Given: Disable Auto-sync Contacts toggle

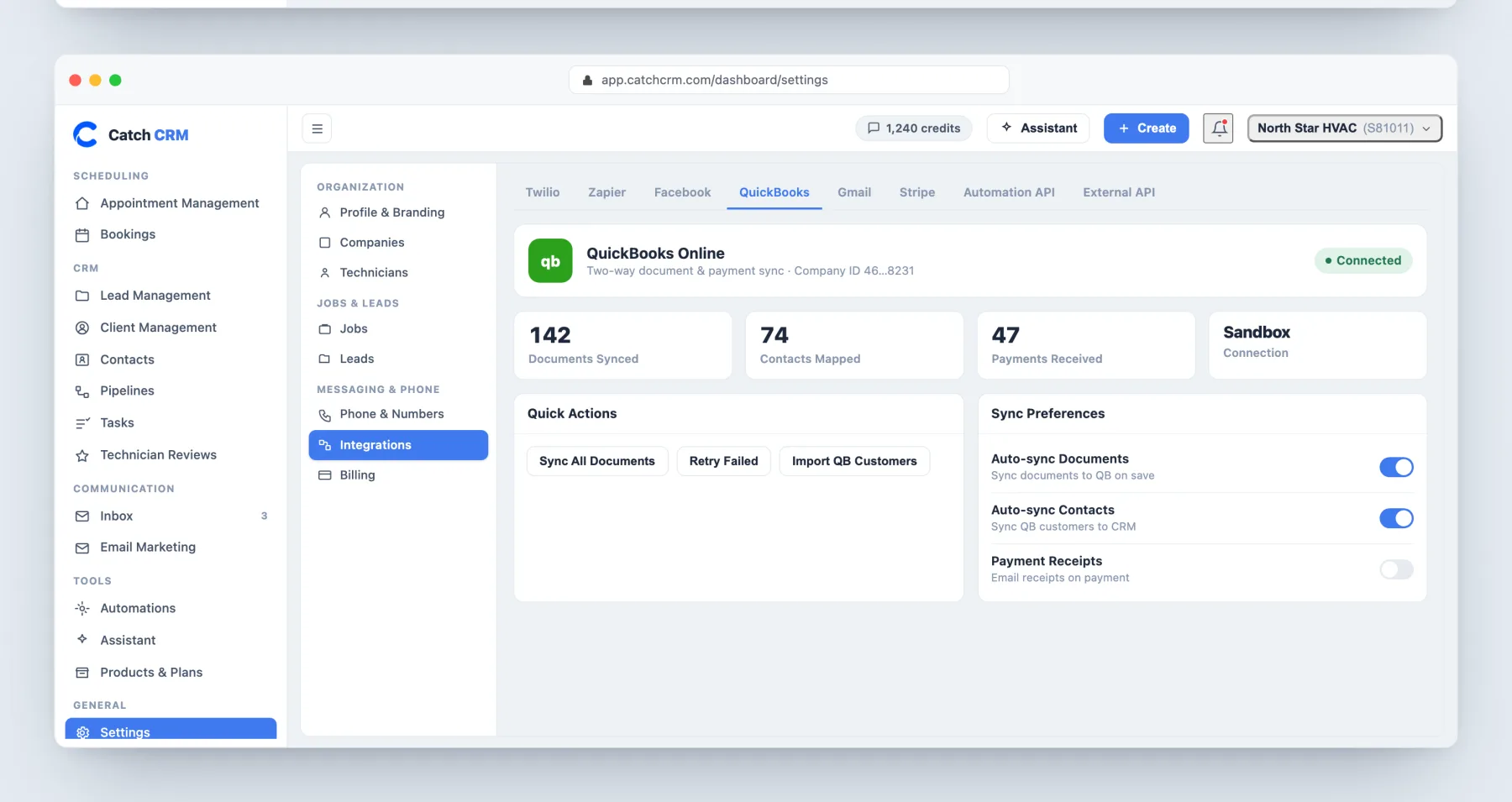Looking at the screenshot, I should point(1396,518).
